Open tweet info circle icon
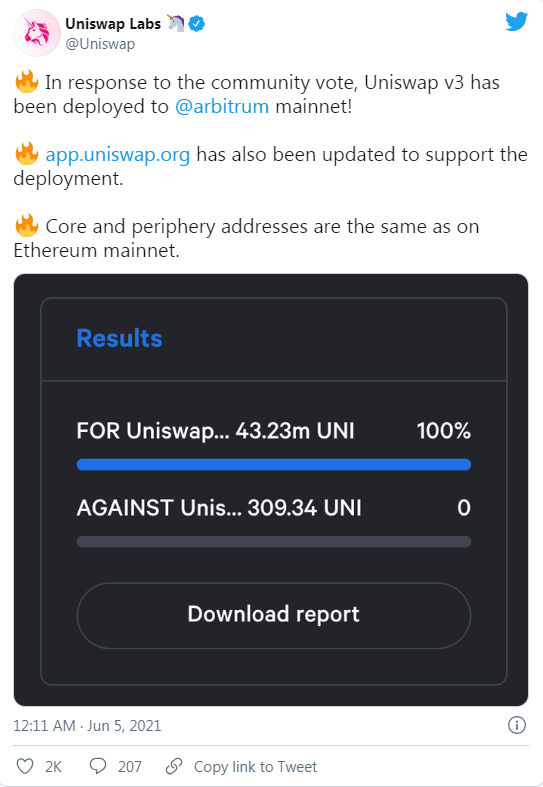 [x=517, y=725]
